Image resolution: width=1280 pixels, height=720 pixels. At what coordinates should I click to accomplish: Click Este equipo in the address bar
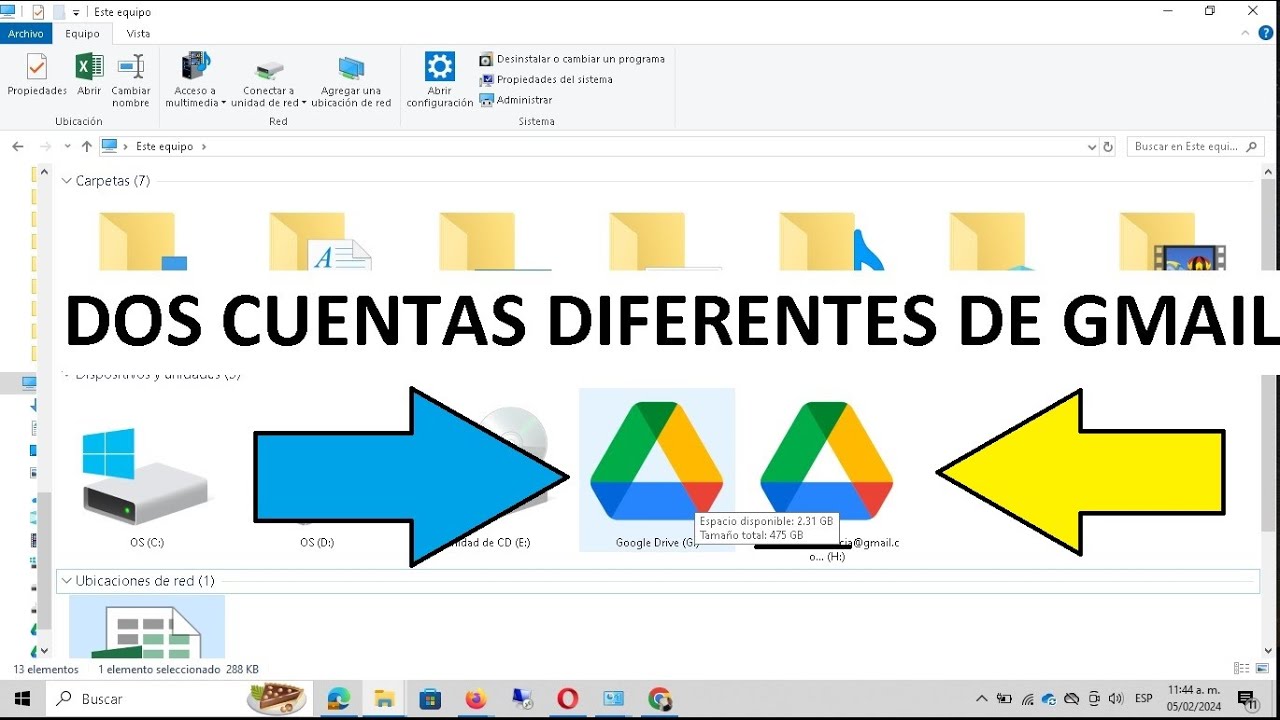[164, 146]
